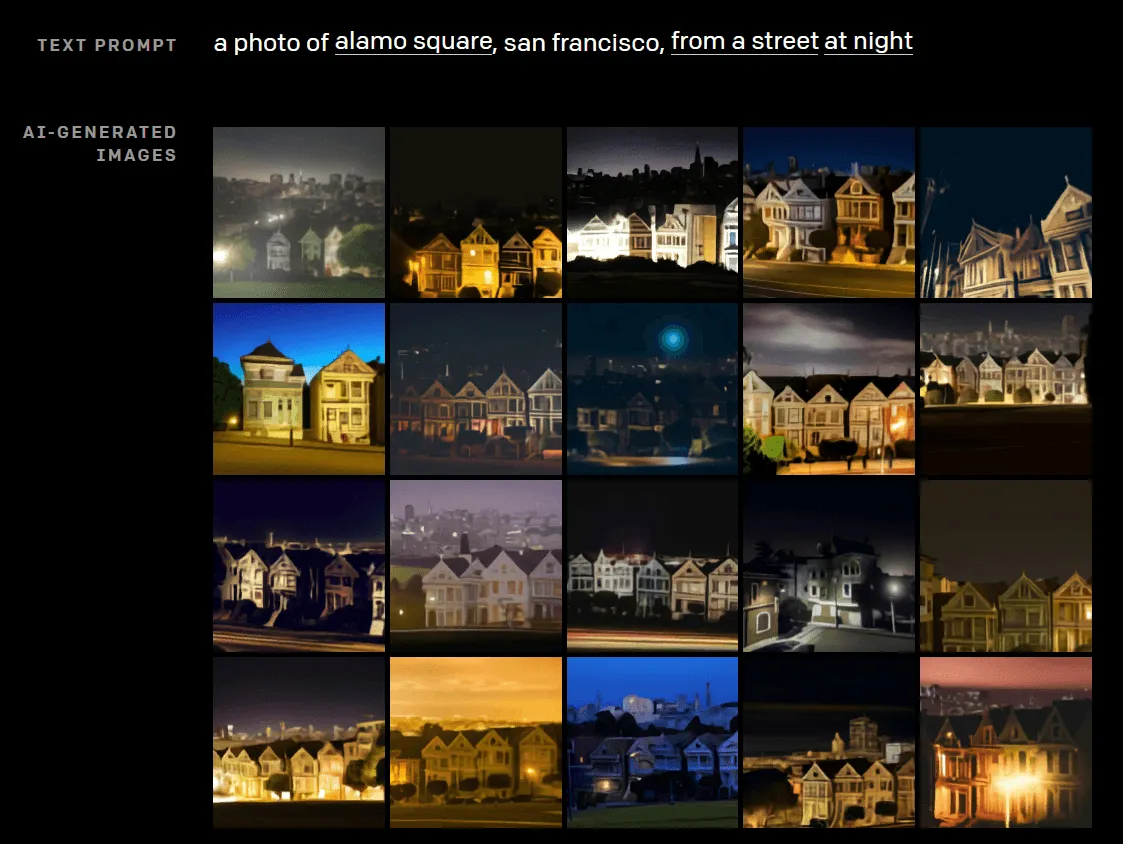Select image with pale purple hazy skyline

tap(476, 566)
